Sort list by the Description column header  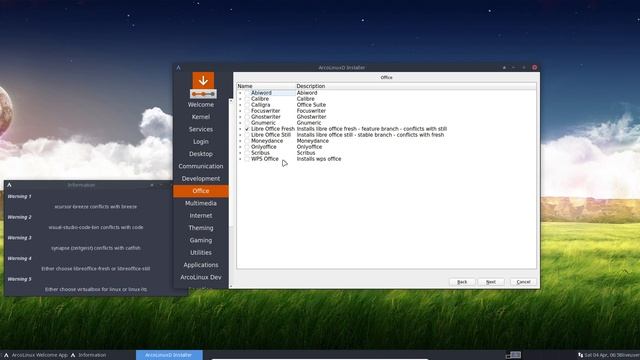click(416, 86)
